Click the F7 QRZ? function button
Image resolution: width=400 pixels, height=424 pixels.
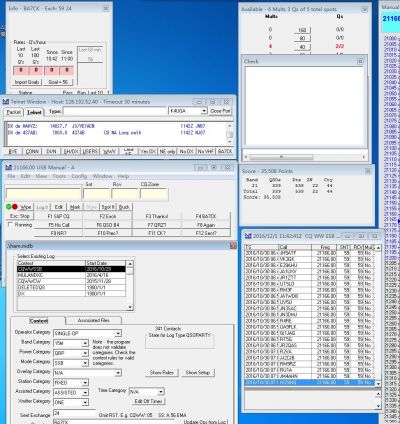(157, 225)
